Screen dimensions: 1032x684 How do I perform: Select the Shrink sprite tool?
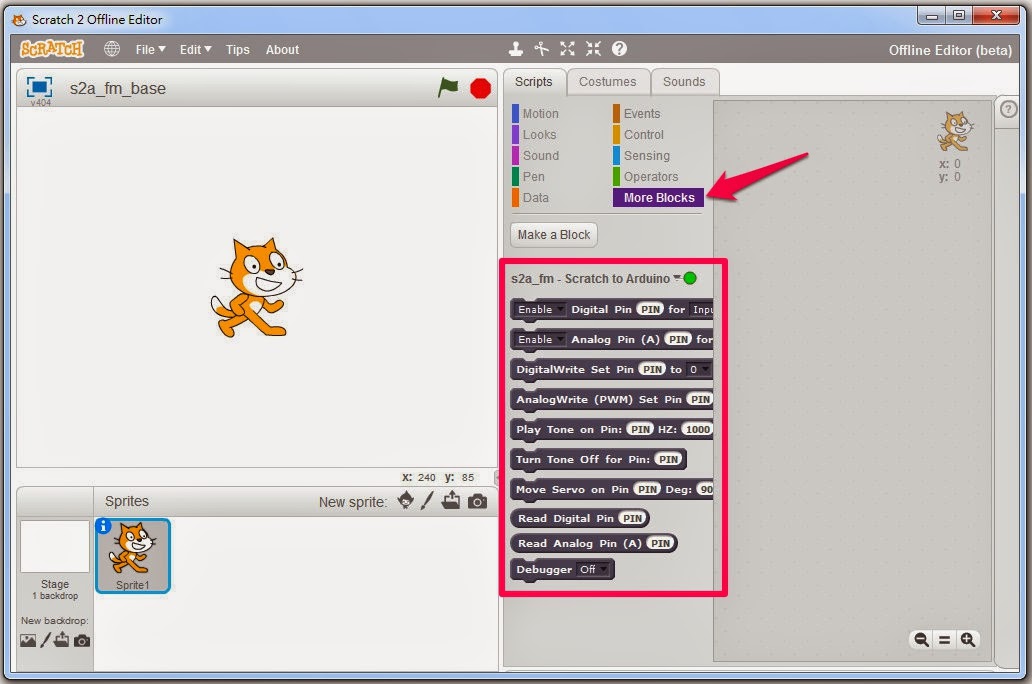pyautogui.click(x=593, y=49)
